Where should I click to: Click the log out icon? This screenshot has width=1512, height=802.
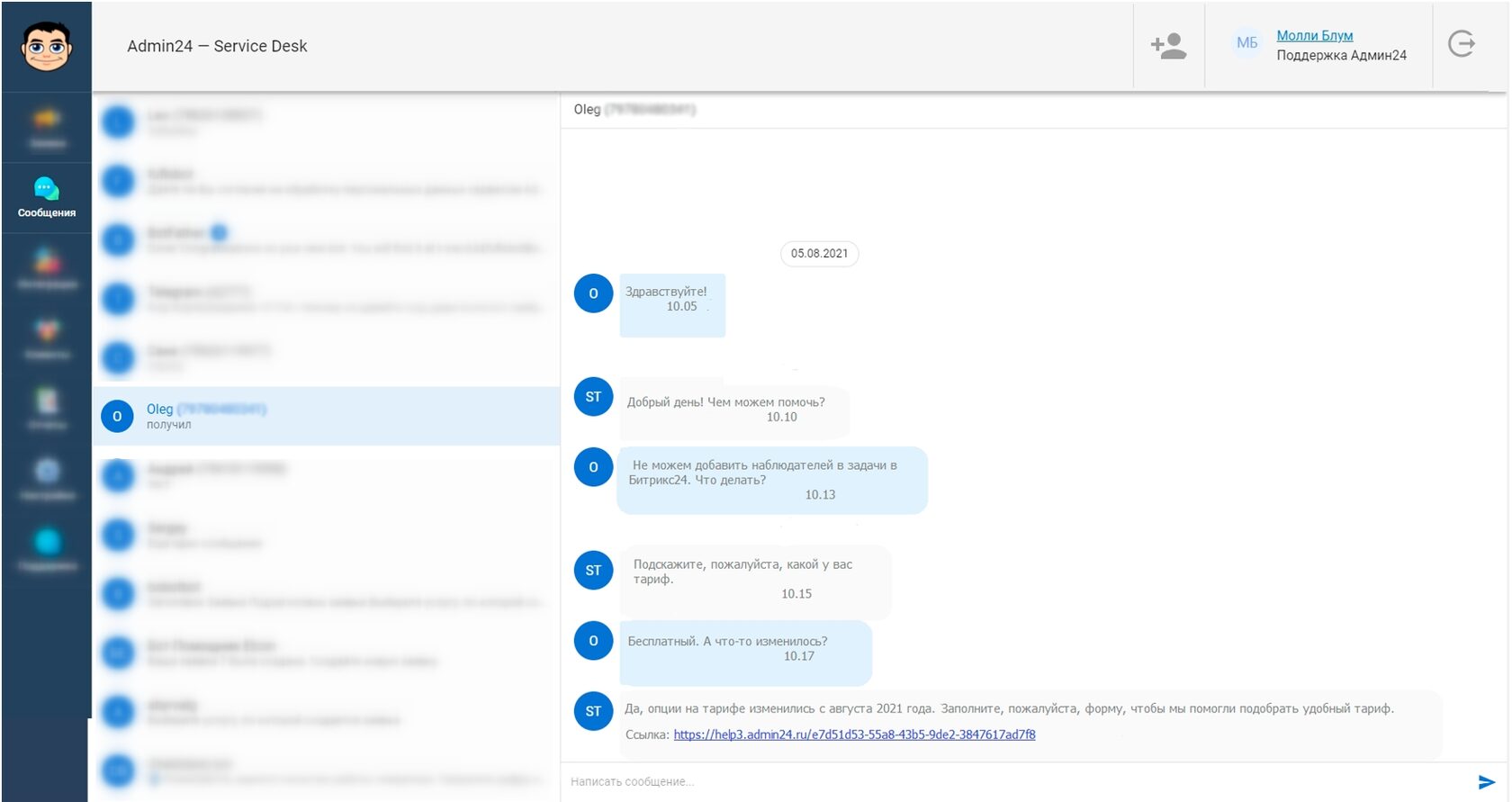(1462, 43)
